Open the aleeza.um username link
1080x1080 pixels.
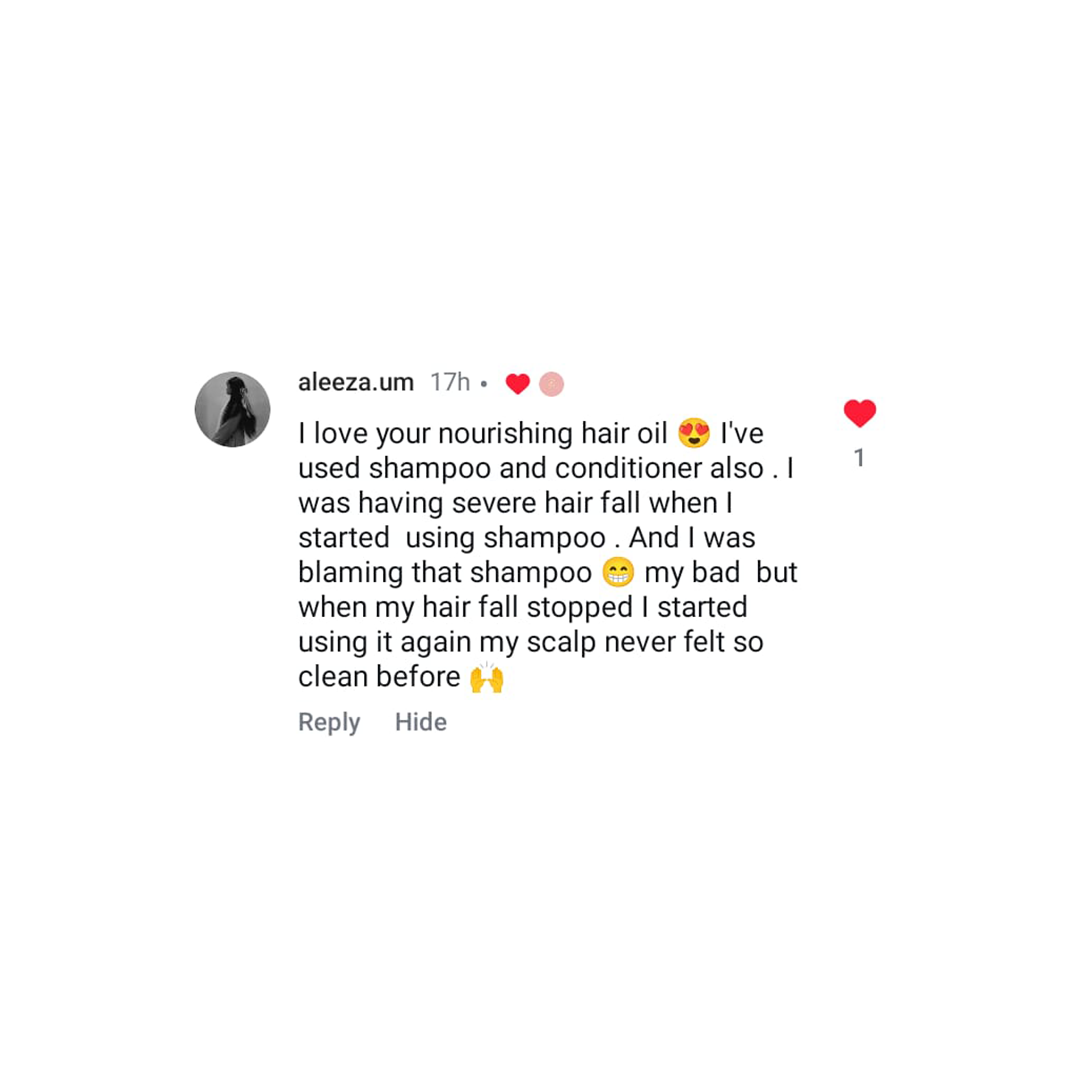tap(355, 382)
